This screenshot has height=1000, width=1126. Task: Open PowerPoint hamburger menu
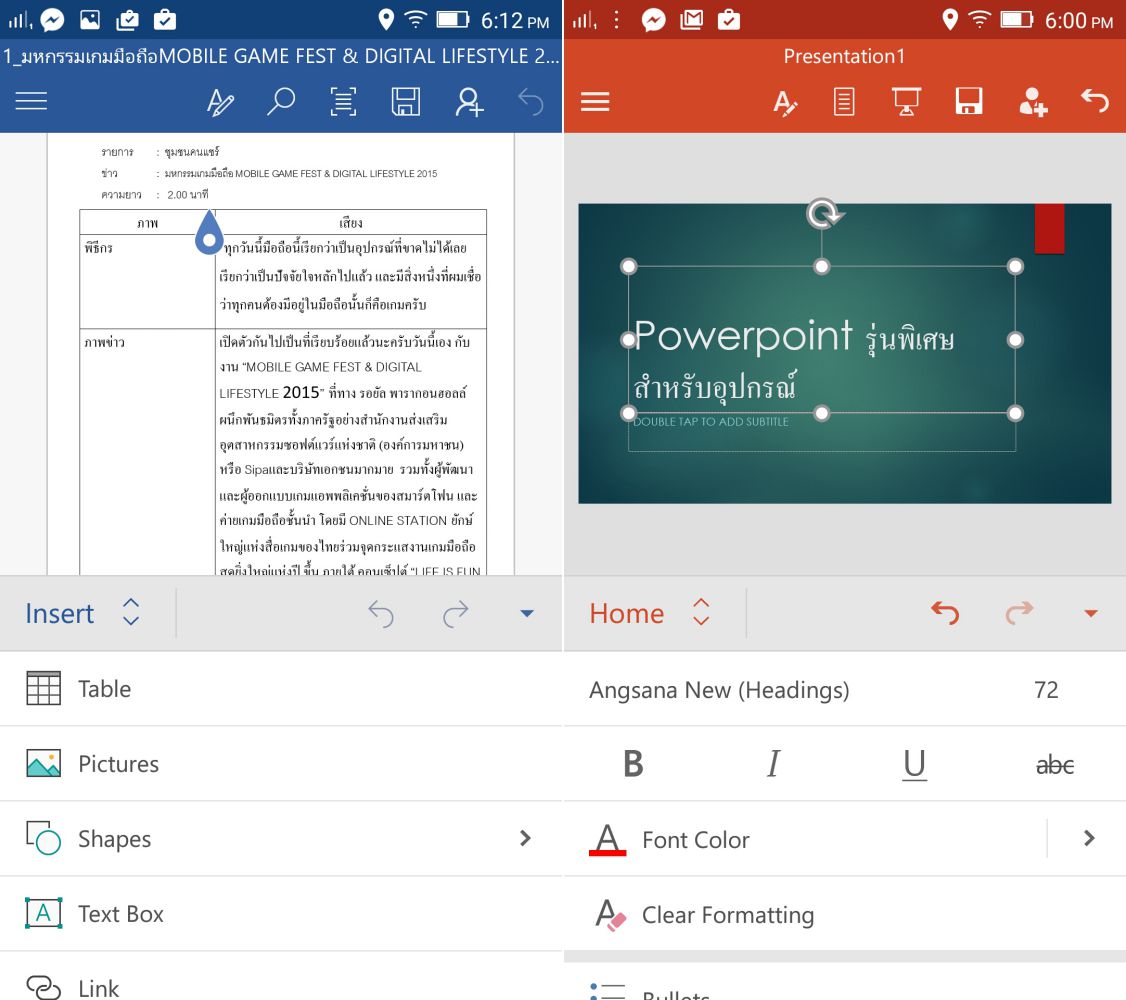[x=595, y=101]
